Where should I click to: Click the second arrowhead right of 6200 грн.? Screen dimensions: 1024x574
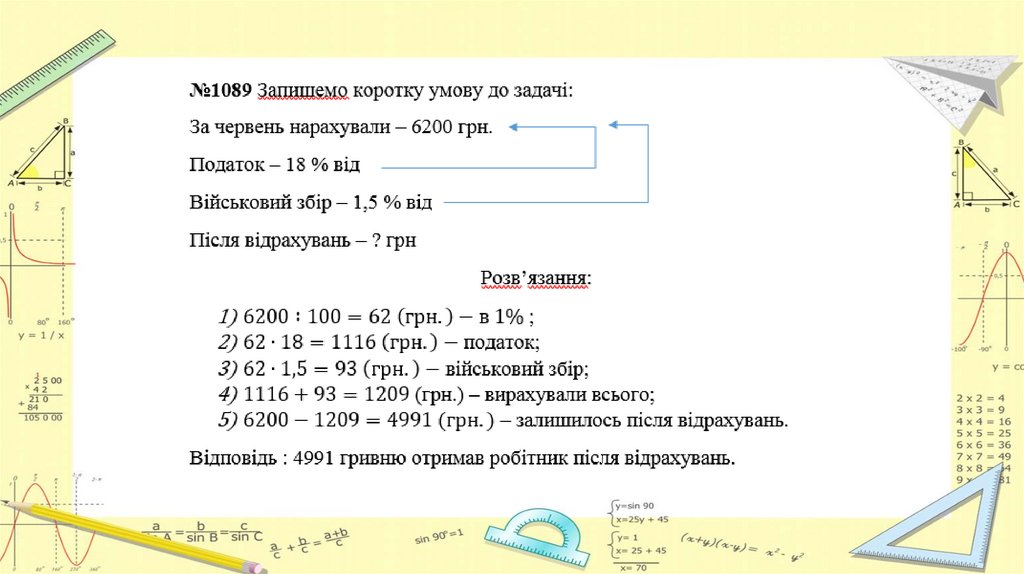pos(615,125)
